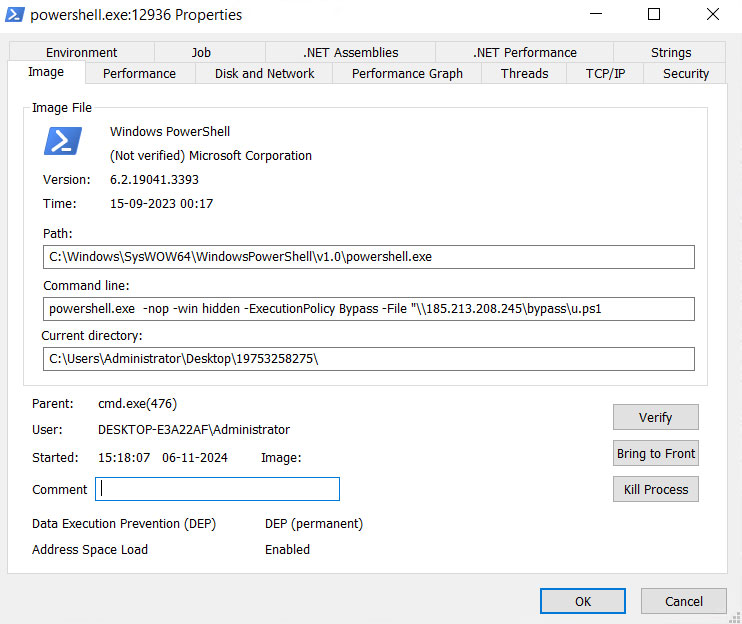The image size is (742, 624).
Task: Click the user DESKTOP-E3A22AF\Administrator text
Action: pos(194,430)
